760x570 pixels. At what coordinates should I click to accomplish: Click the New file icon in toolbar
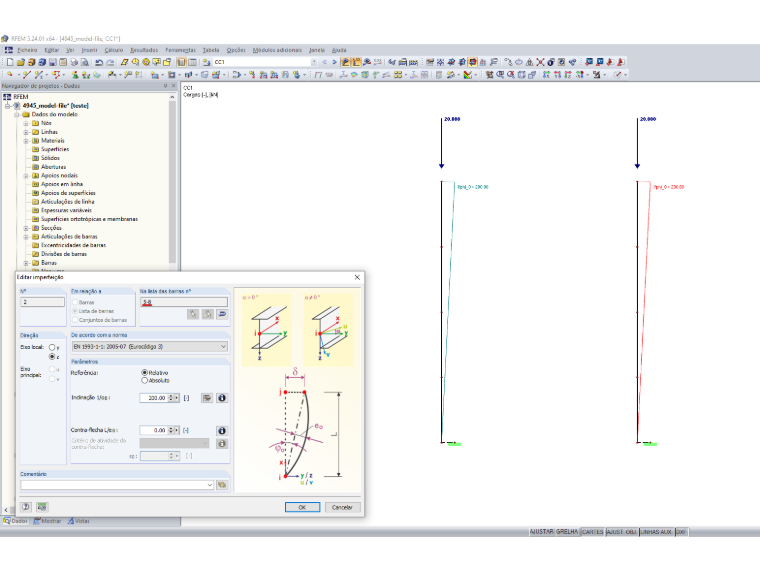tap(10, 62)
